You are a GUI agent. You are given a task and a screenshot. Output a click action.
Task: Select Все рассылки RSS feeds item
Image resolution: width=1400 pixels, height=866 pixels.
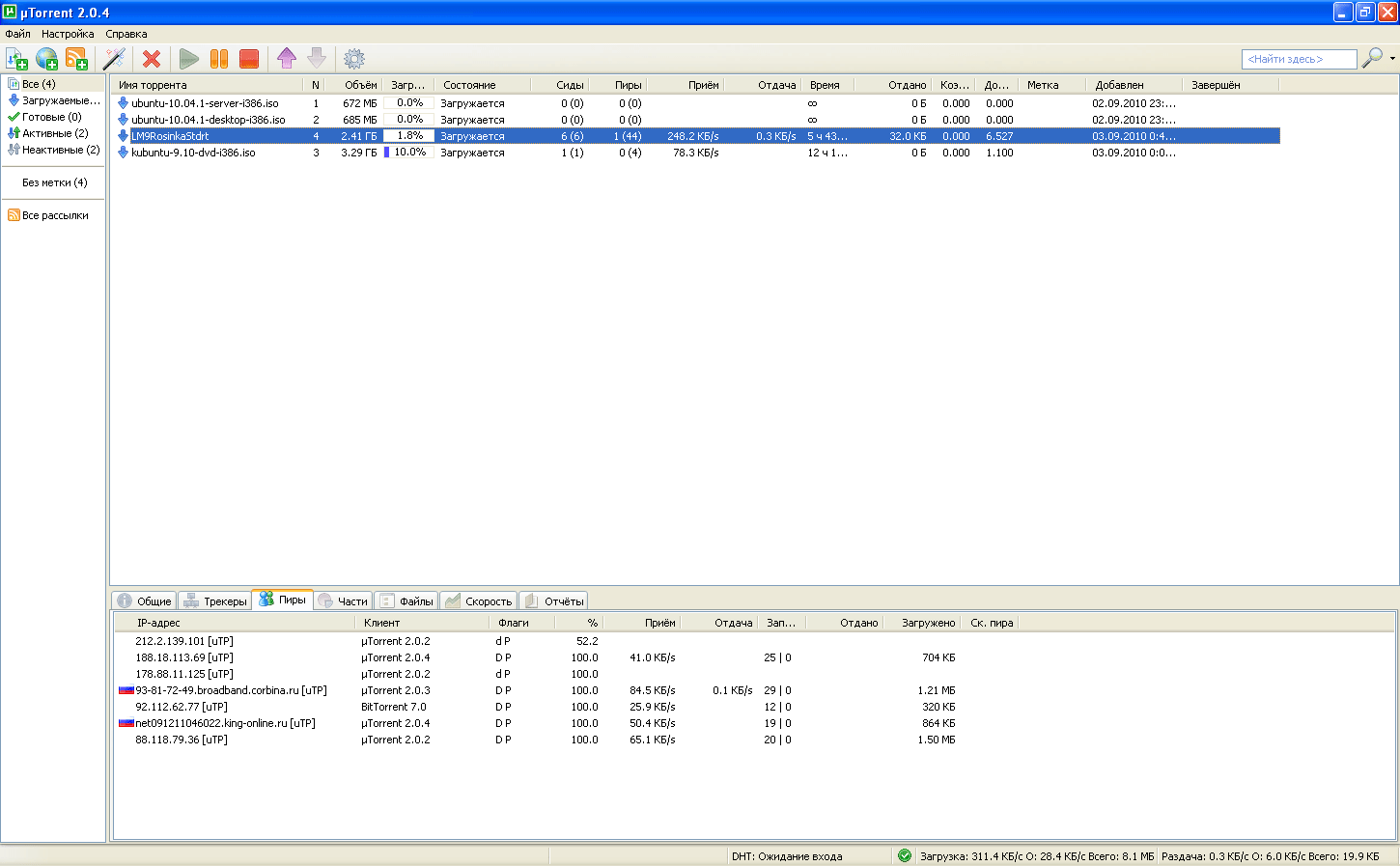point(55,215)
